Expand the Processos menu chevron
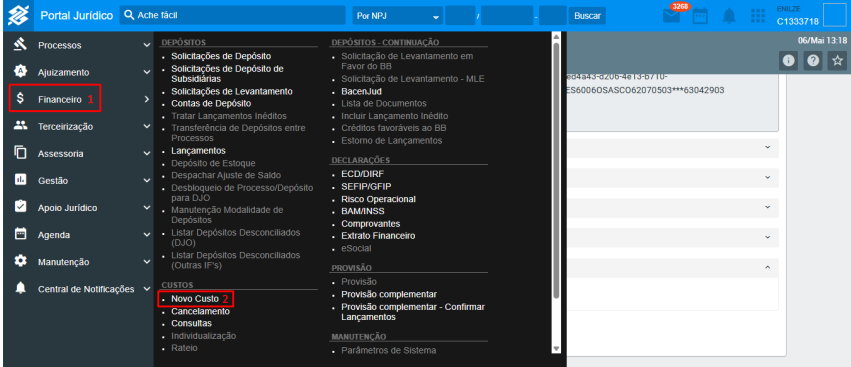 click(x=146, y=45)
